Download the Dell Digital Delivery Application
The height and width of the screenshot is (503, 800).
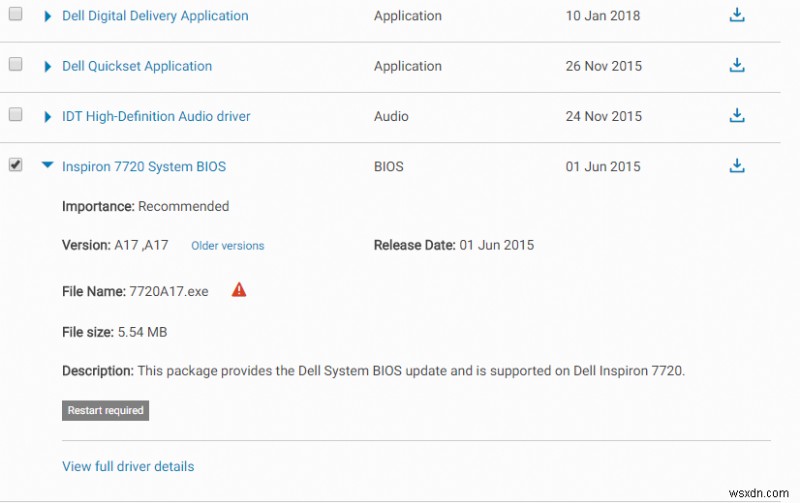(737, 16)
